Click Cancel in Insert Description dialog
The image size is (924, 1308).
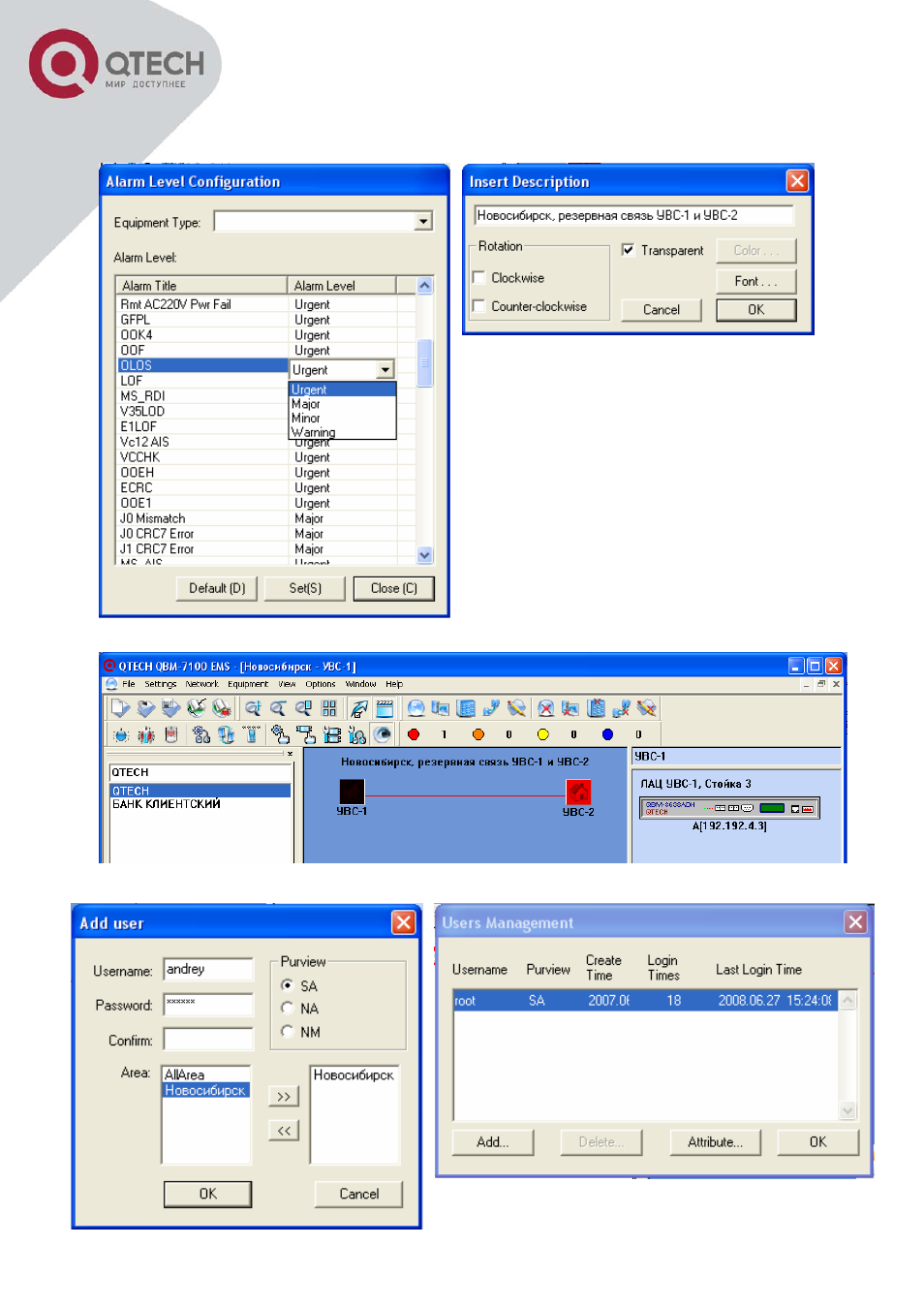coord(662,310)
